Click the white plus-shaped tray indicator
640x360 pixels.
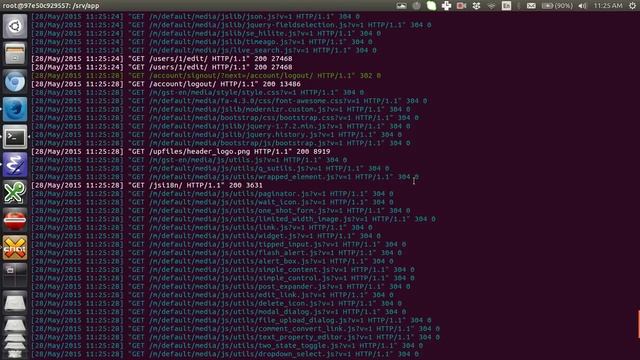(447, 6)
